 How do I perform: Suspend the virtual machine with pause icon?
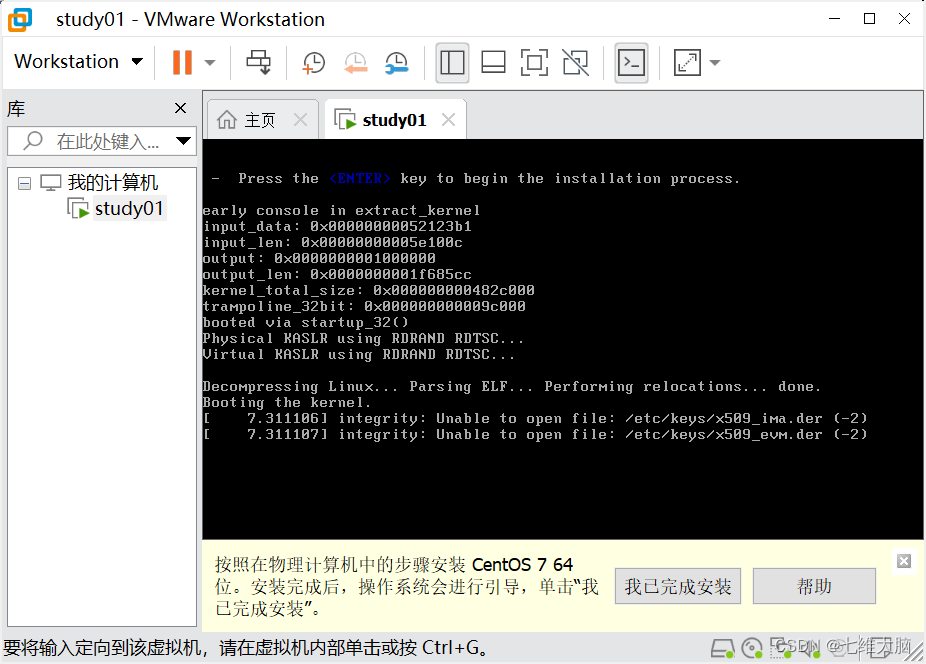tap(182, 62)
